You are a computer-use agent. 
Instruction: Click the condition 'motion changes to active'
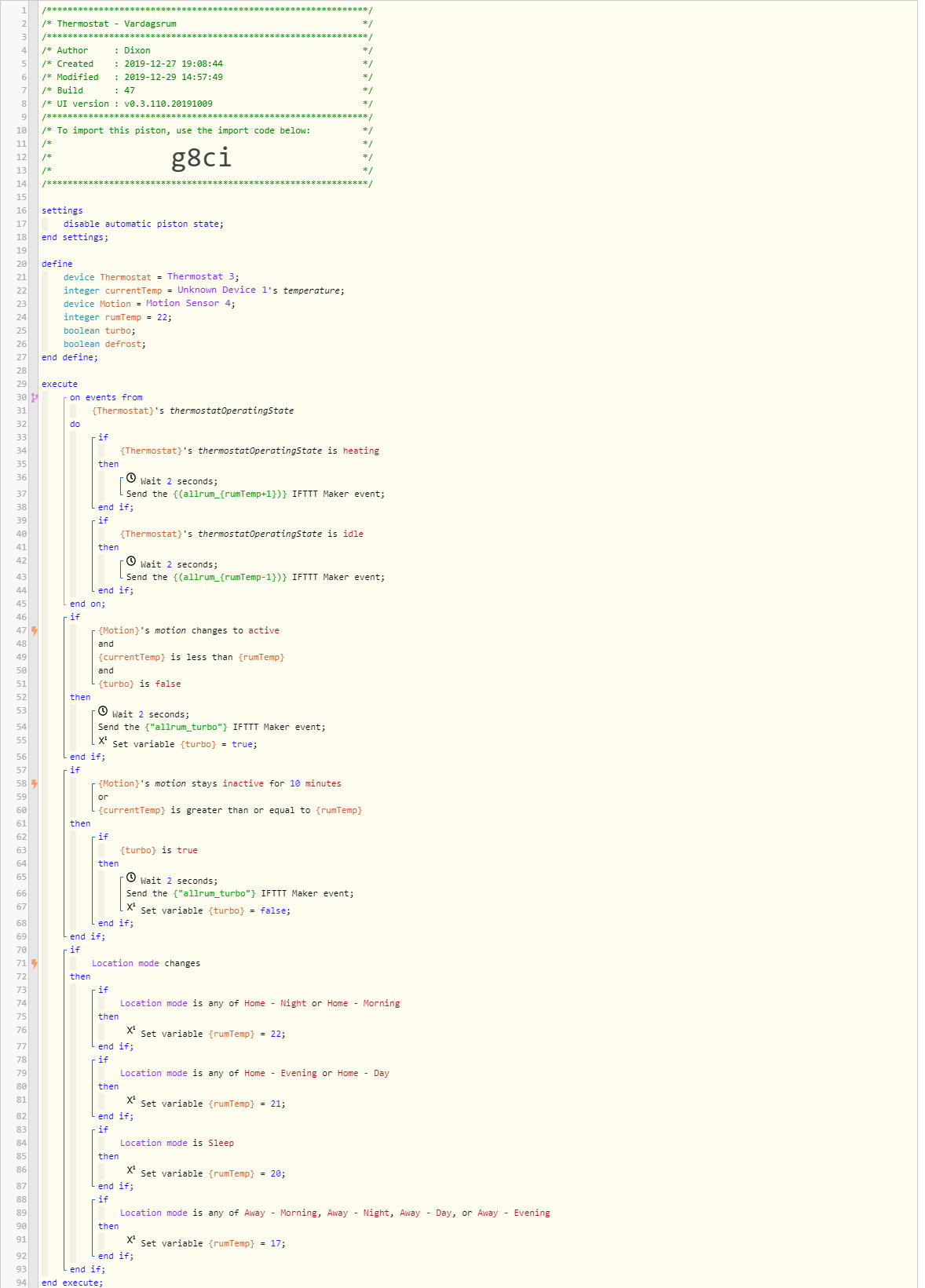(188, 630)
